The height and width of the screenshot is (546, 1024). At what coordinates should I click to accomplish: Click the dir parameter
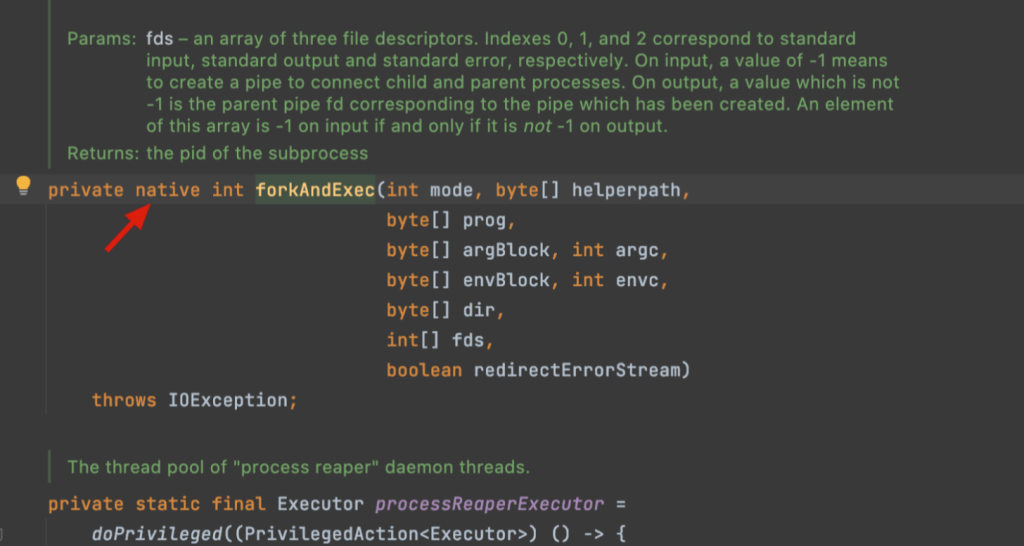(x=479, y=311)
